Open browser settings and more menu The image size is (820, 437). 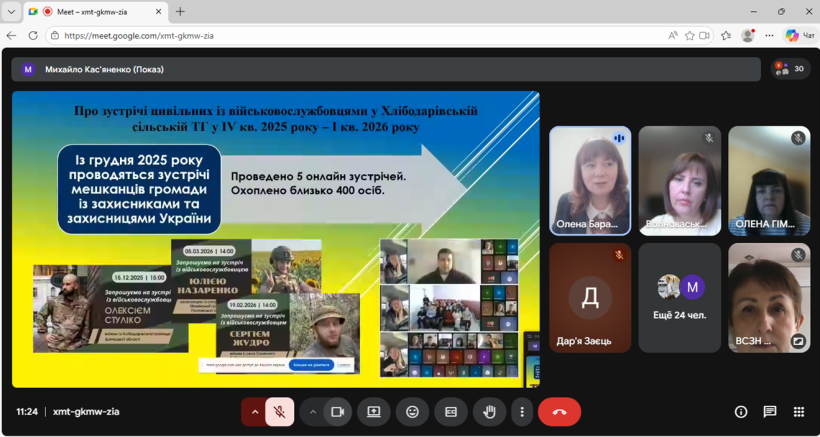(x=769, y=36)
